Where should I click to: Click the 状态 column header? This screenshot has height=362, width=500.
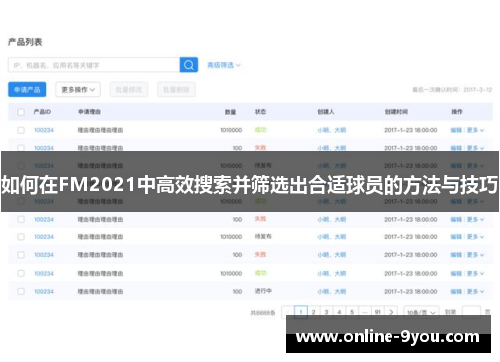coord(260,112)
